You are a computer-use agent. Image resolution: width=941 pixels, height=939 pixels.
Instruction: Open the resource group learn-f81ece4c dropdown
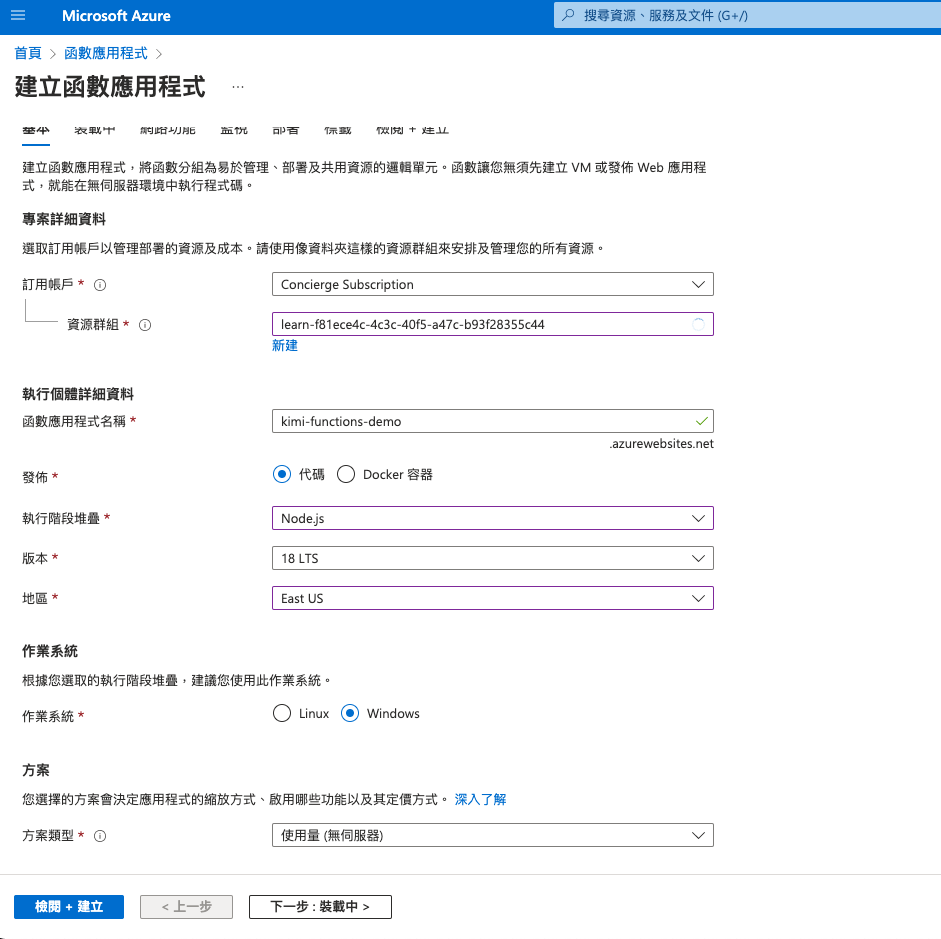493,325
